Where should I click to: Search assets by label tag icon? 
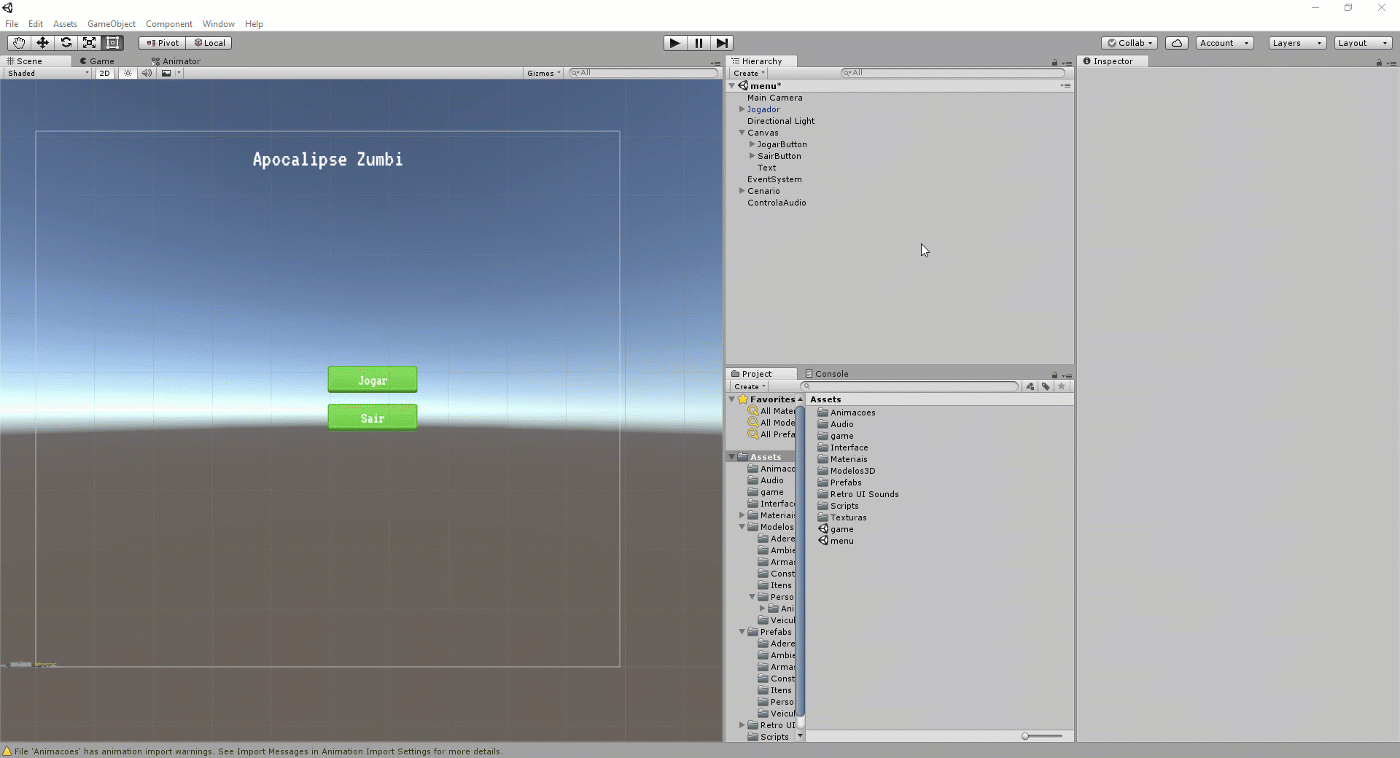click(1045, 386)
